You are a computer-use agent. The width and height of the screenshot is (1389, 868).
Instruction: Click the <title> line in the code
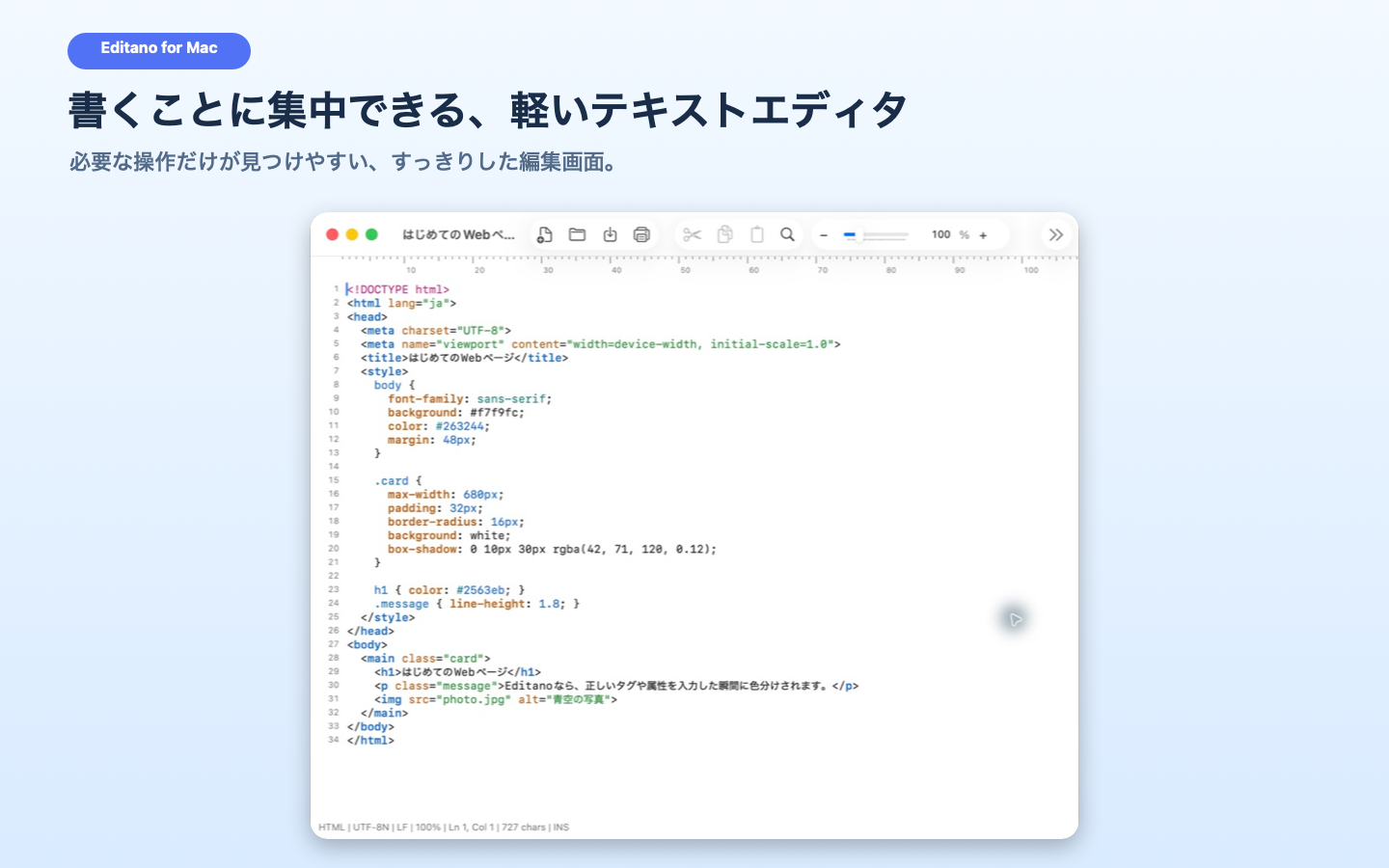click(x=465, y=358)
